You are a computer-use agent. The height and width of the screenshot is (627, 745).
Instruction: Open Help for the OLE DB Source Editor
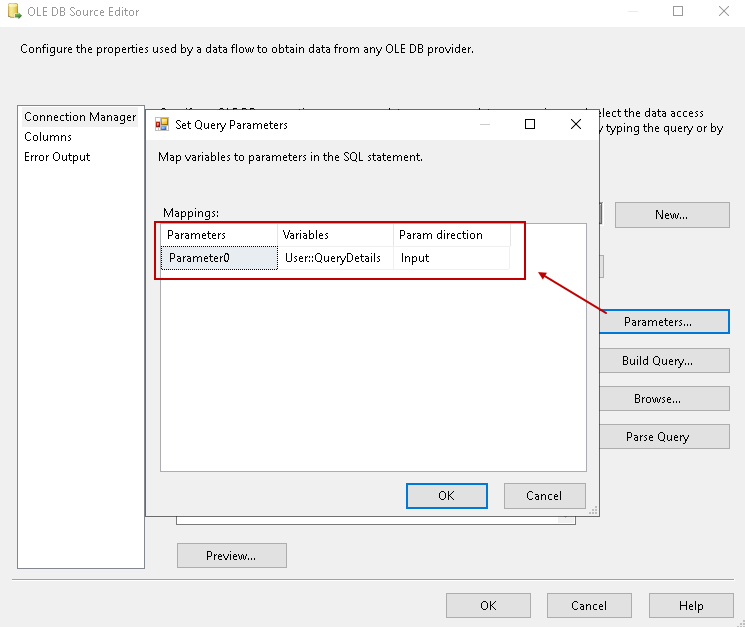[x=690, y=605]
